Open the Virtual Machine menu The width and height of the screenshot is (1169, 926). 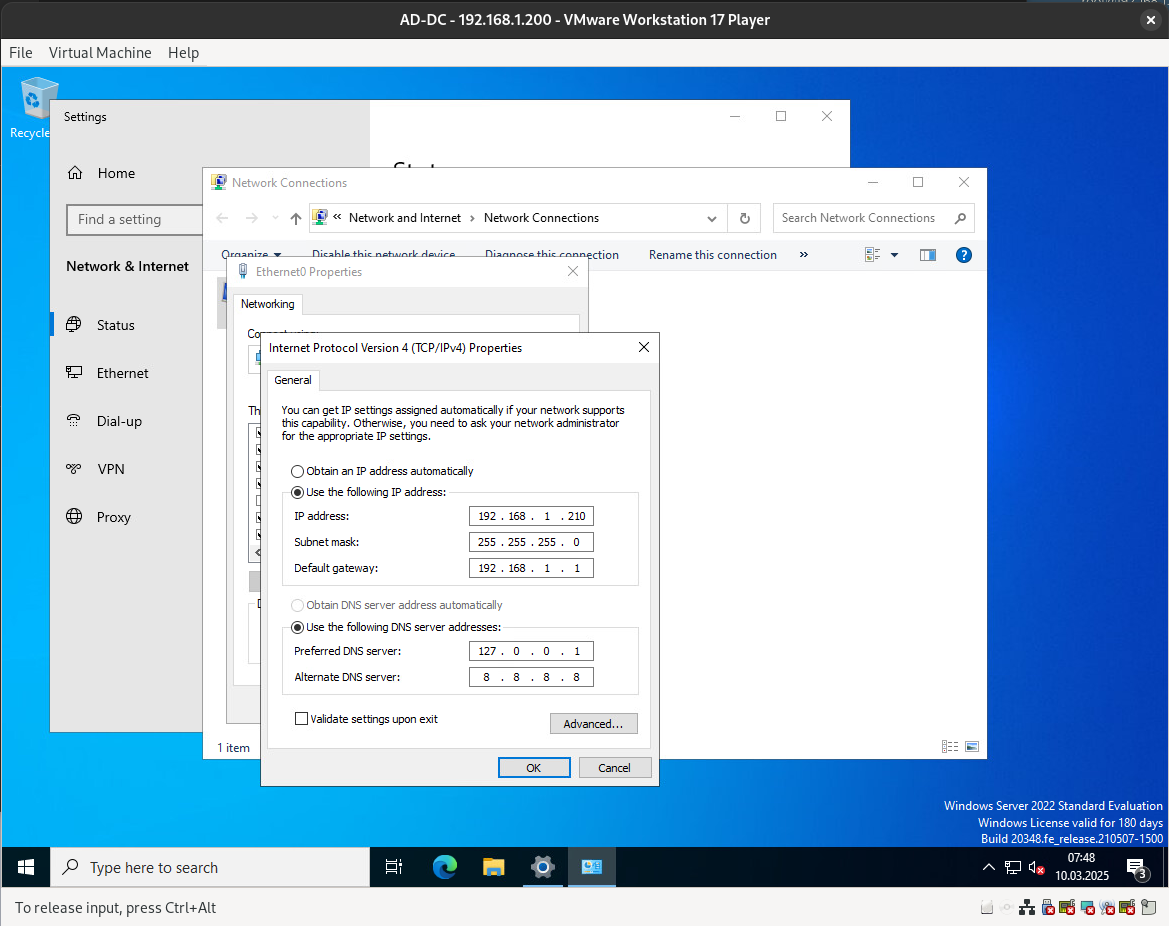(x=100, y=53)
